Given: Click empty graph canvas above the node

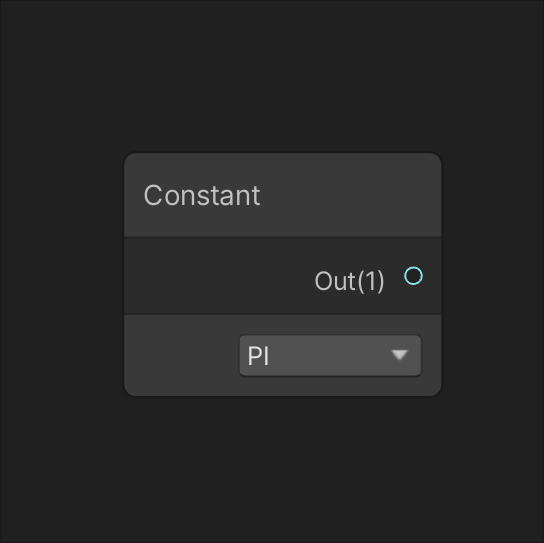Looking at the screenshot, I should click(272, 76).
